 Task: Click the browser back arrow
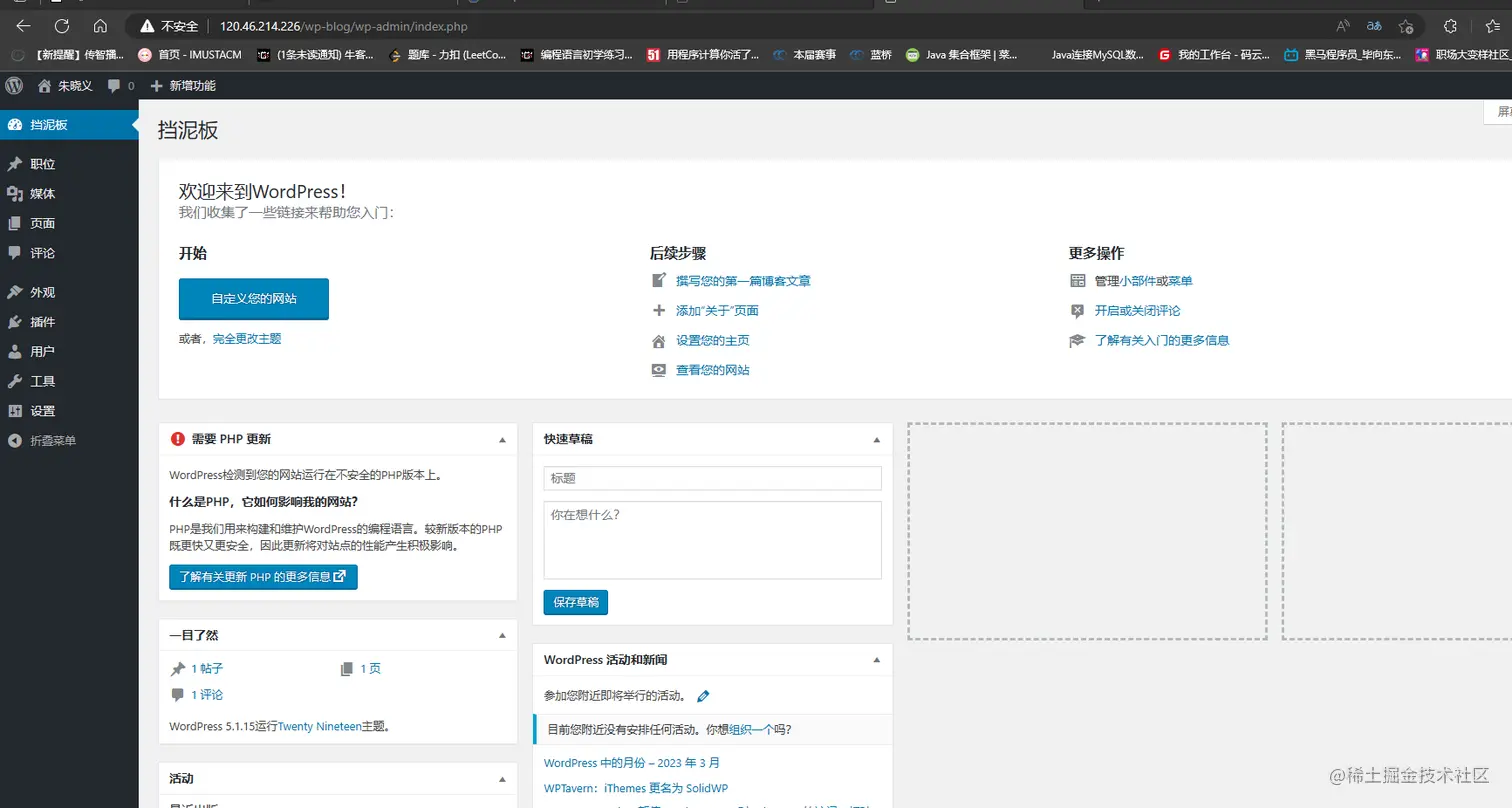point(23,26)
